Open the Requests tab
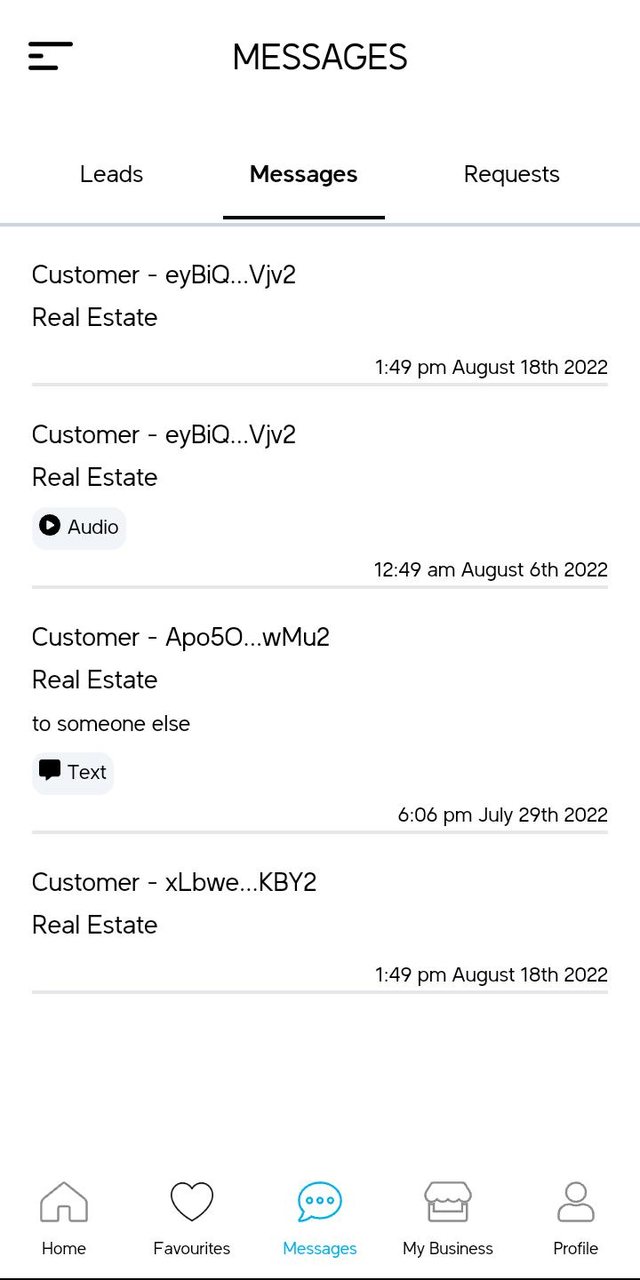The image size is (640, 1280). (511, 174)
